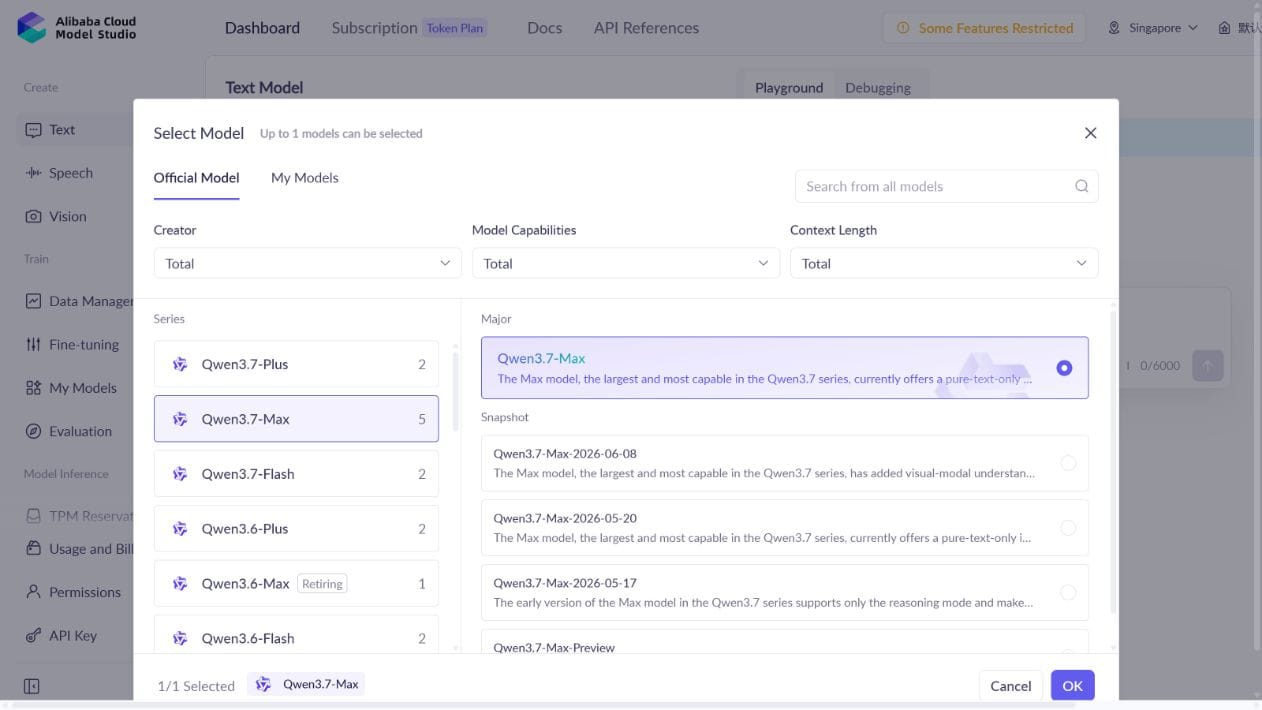Click the Retiring tag on Qwen3.6-Max

[x=322, y=584]
